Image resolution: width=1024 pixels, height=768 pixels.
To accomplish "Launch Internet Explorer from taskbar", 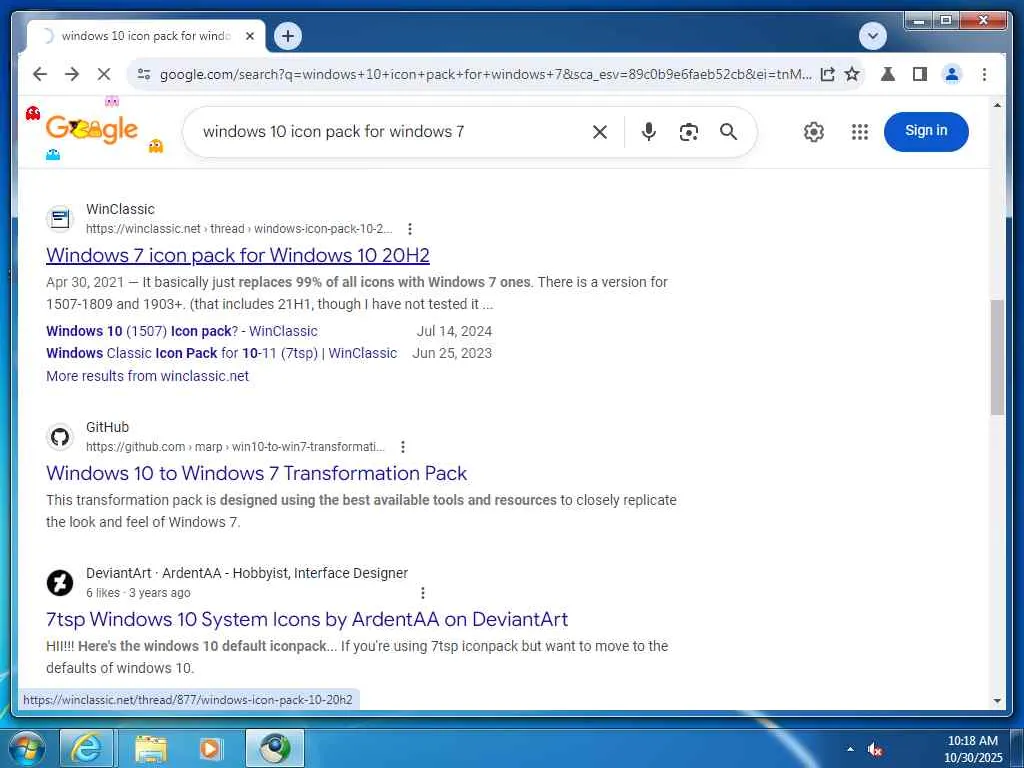I will (x=86, y=748).
